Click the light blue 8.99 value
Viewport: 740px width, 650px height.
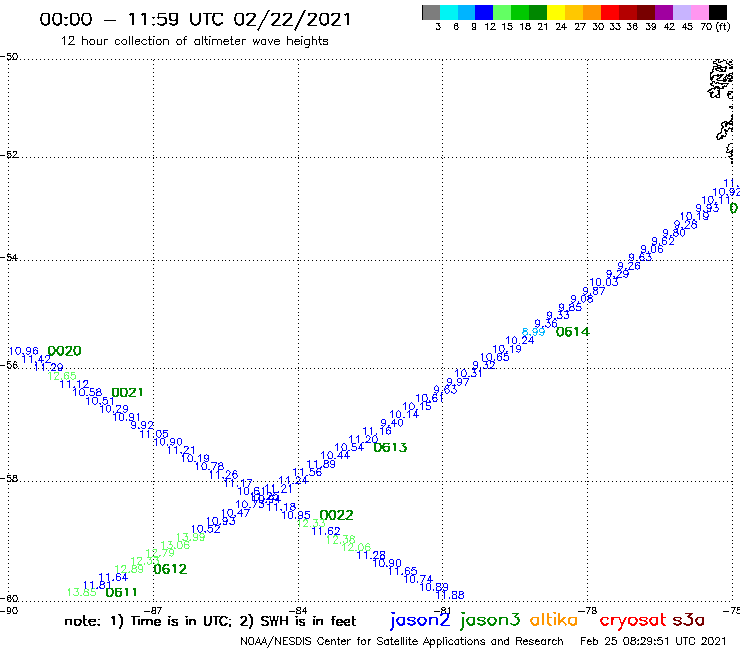click(x=534, y=332)
